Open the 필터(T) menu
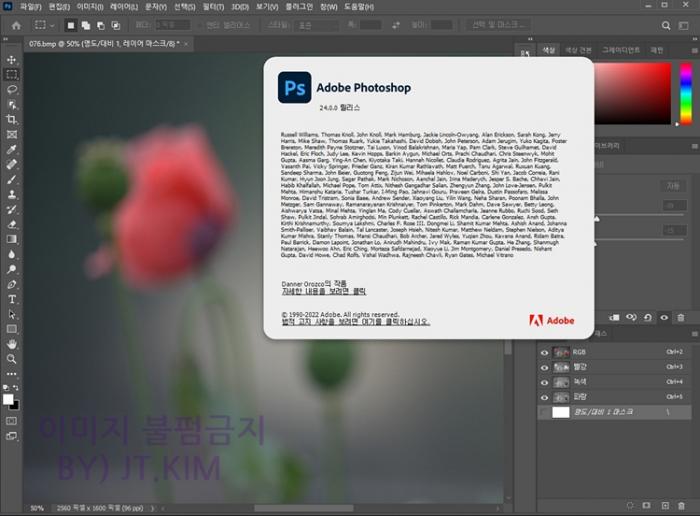 (213, 7)
